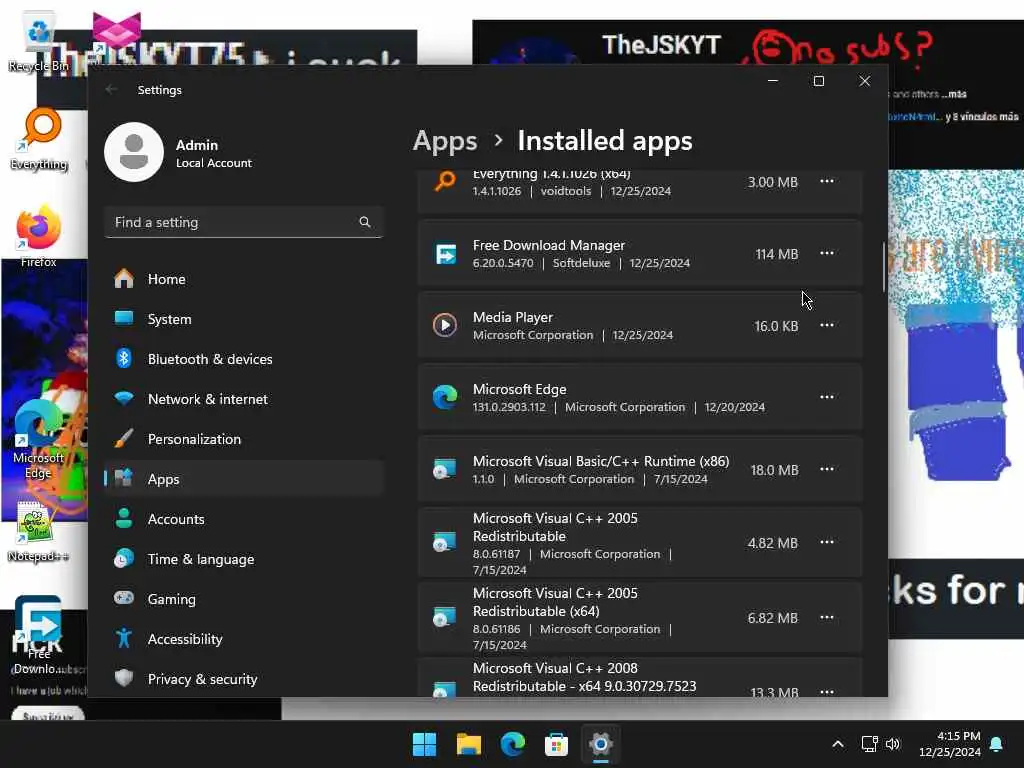Open options for Visual Basic/C++ Runtime (x86)
Screen dimensions: 1024x768
pyautogui.click(x=827, y=469)
